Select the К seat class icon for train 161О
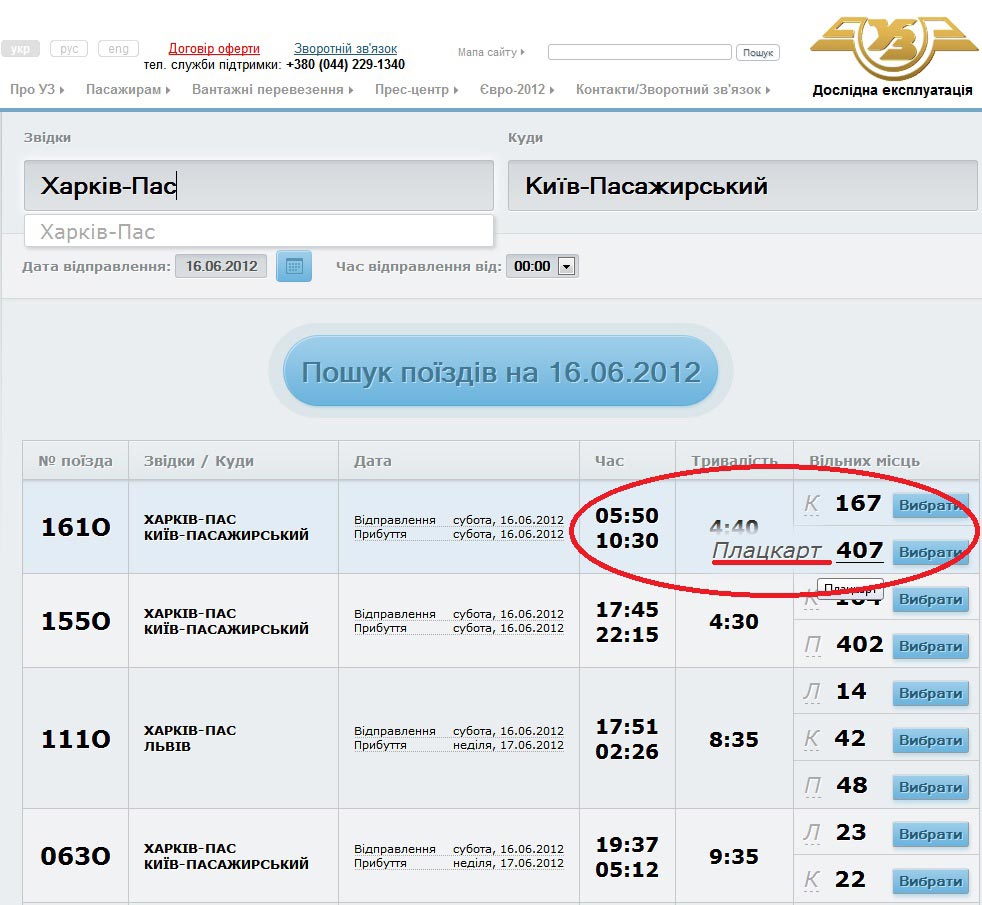 pos(812,504)
